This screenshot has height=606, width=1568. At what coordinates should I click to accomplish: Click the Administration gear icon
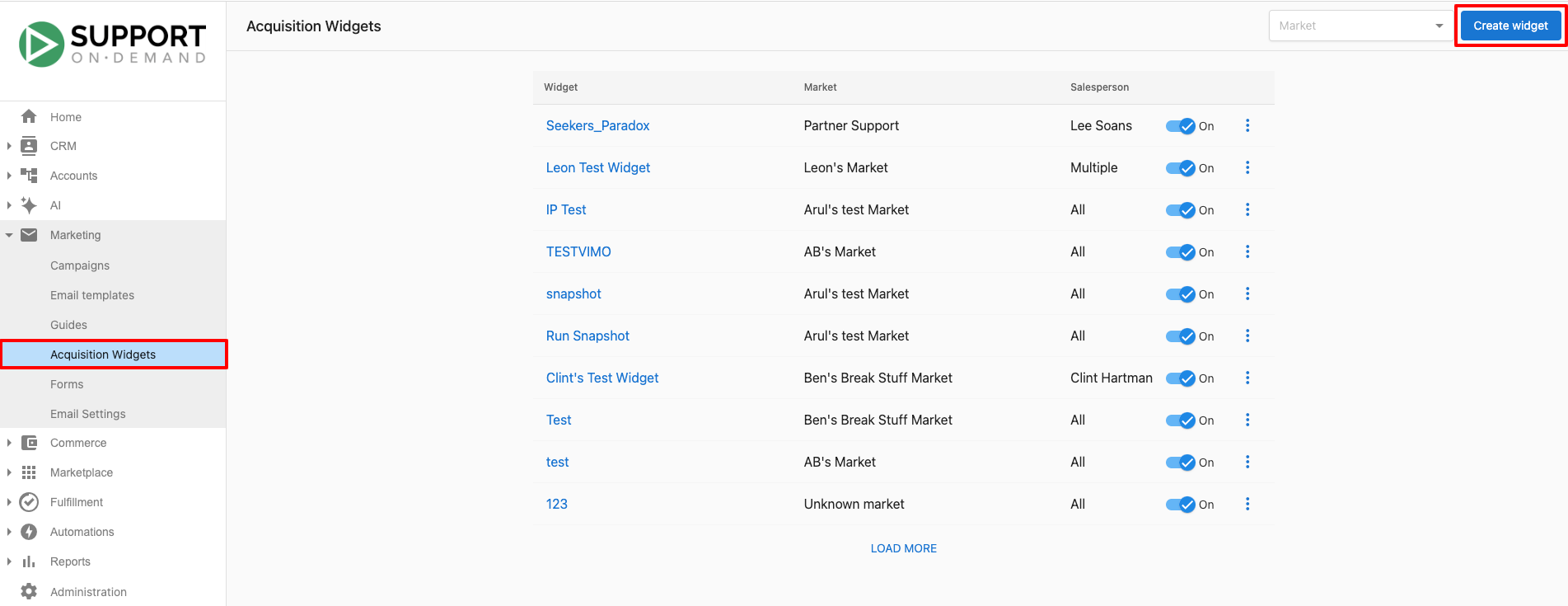click(29, 591)
